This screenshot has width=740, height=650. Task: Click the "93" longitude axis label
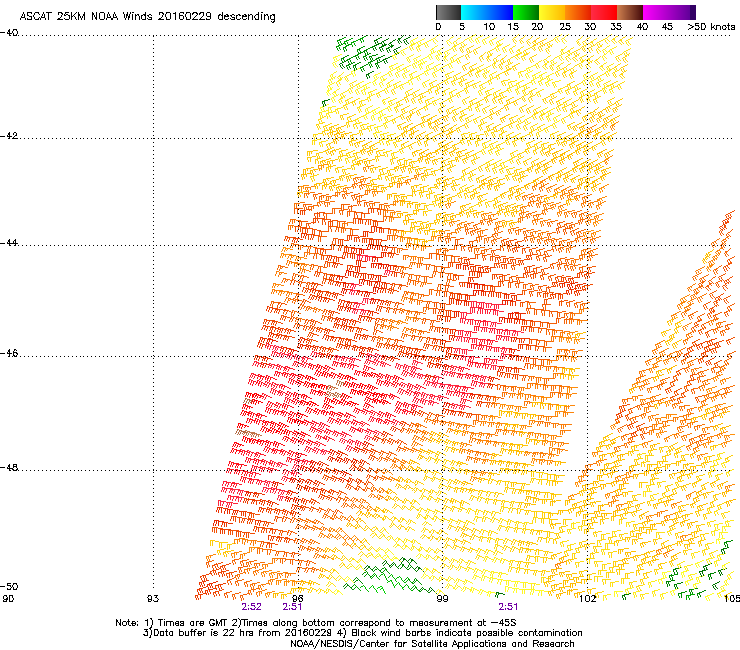(x=153, y=599)
